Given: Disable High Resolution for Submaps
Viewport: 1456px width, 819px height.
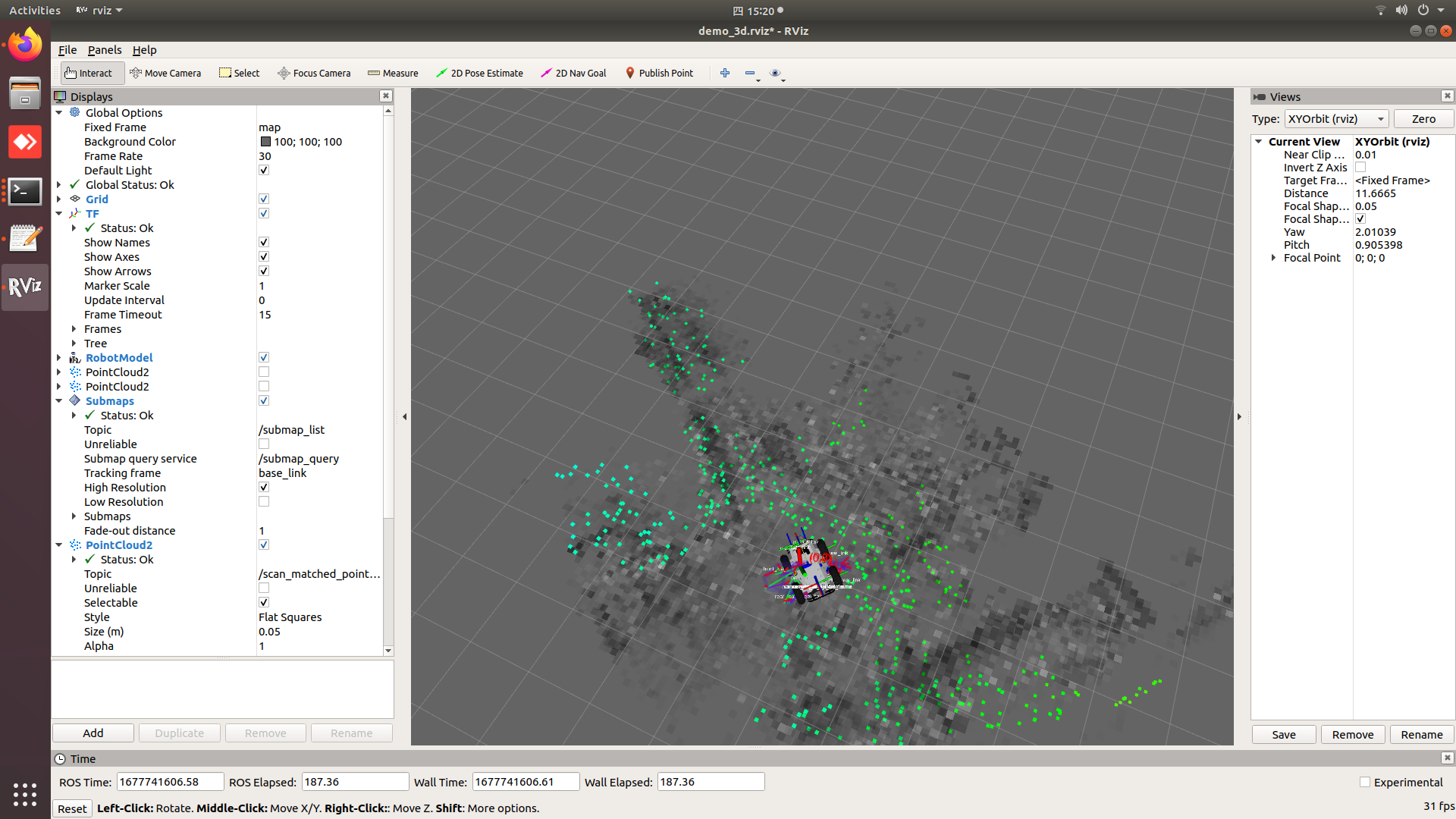Looking at the screenshot, I should point(263,487).
